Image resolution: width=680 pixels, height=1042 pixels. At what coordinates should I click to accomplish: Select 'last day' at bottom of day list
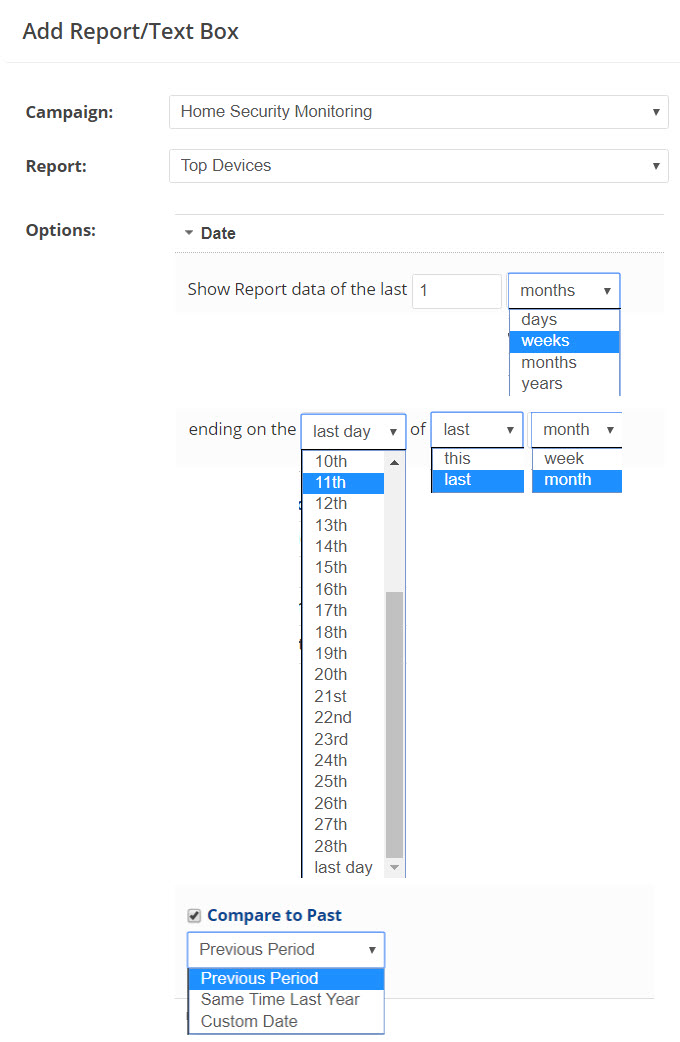[x=343, y=868]
